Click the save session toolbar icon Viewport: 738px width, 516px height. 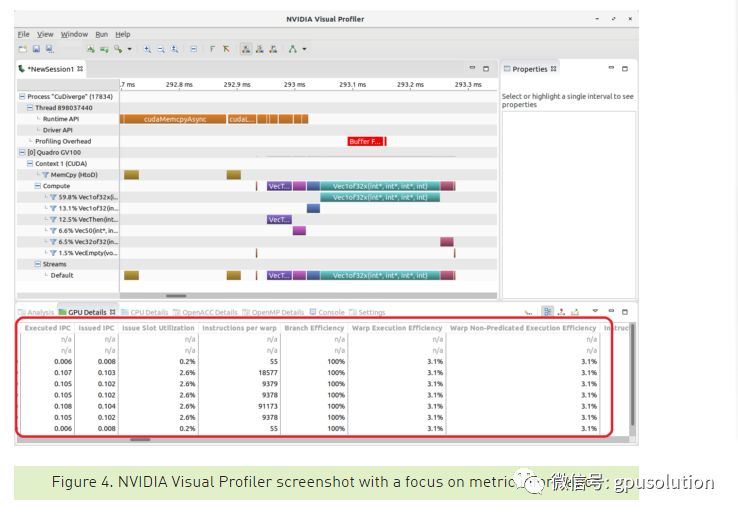pos(36,49)
